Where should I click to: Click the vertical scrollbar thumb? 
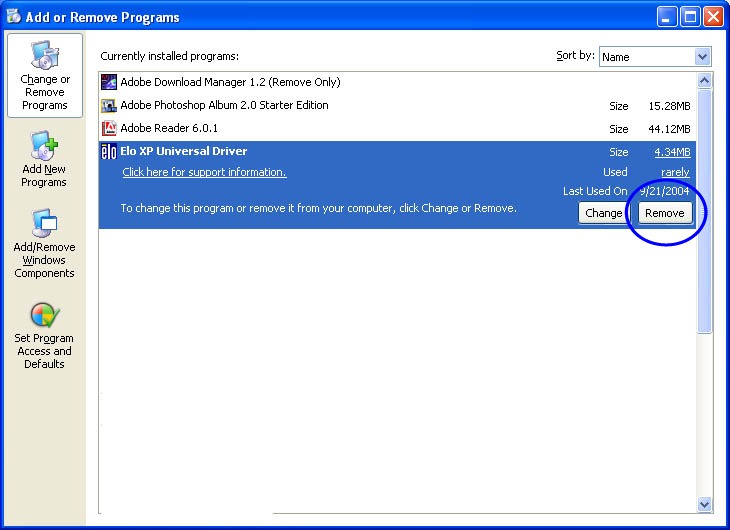[x=704, y=211]
